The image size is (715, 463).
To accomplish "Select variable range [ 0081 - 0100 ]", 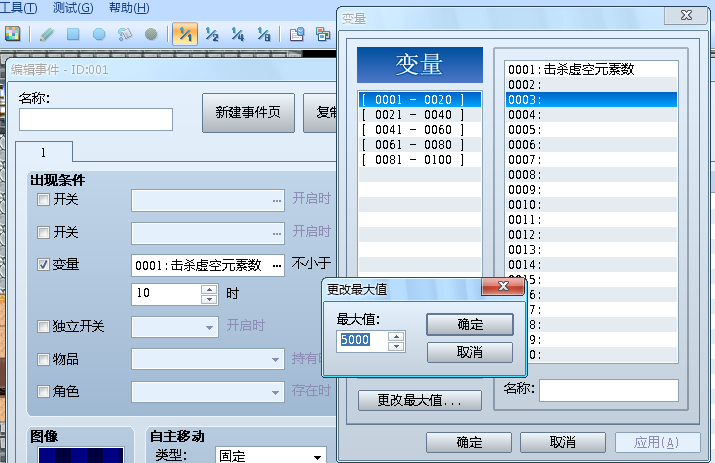I will 420,160.
